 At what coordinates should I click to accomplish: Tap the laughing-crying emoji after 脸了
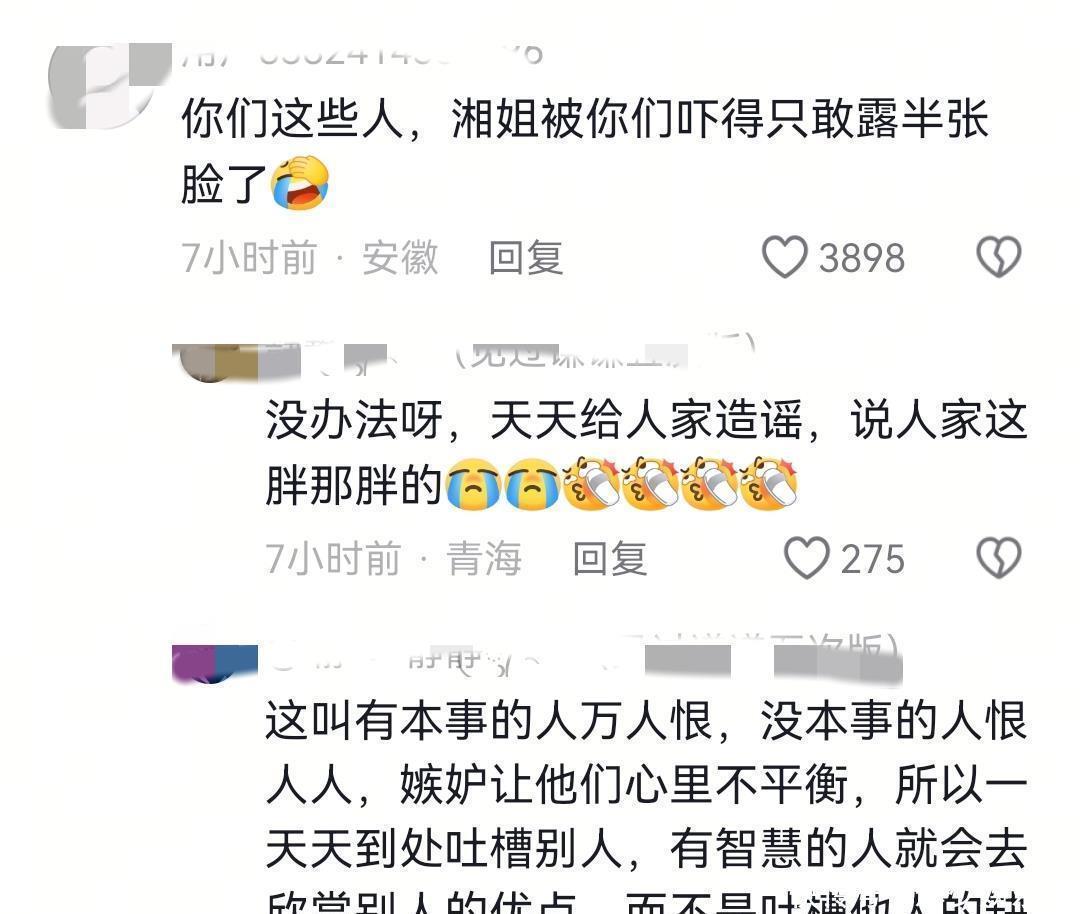coord(300,183)
